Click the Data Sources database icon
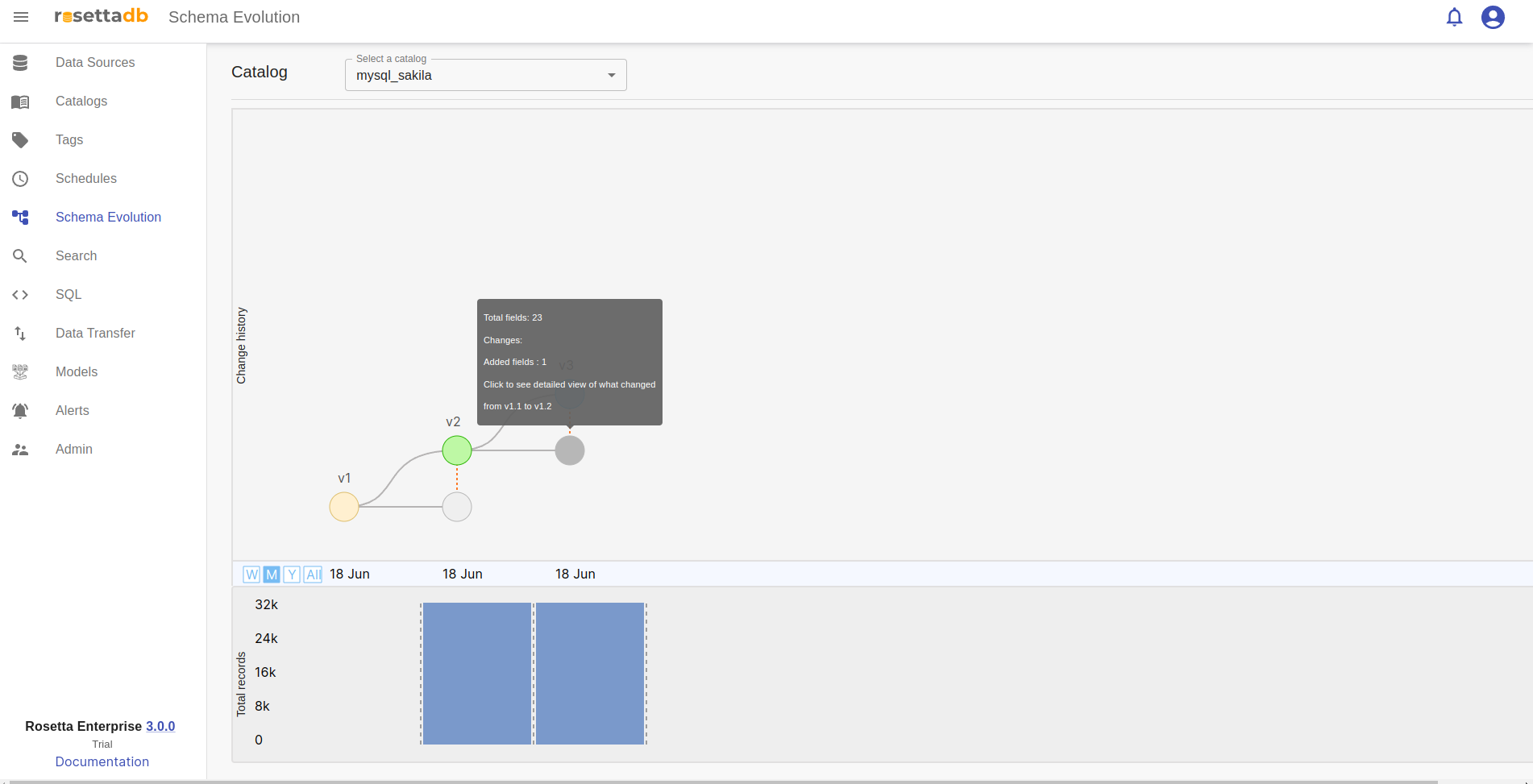 point(20,63)
